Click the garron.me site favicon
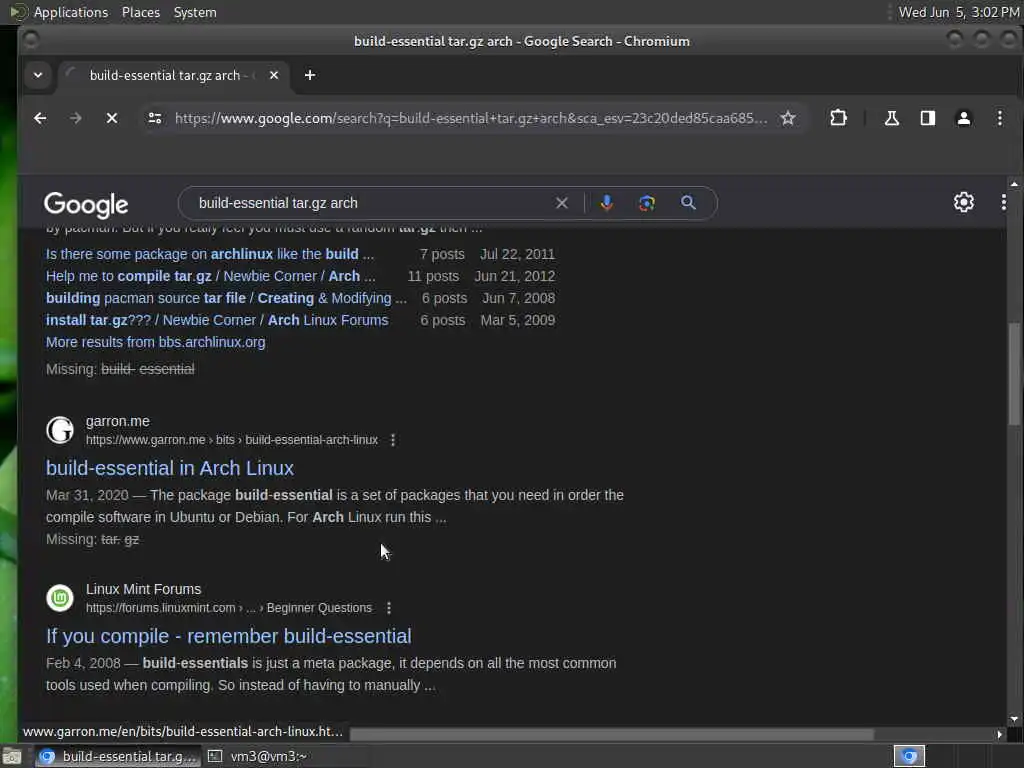 (x=59, y=430)
